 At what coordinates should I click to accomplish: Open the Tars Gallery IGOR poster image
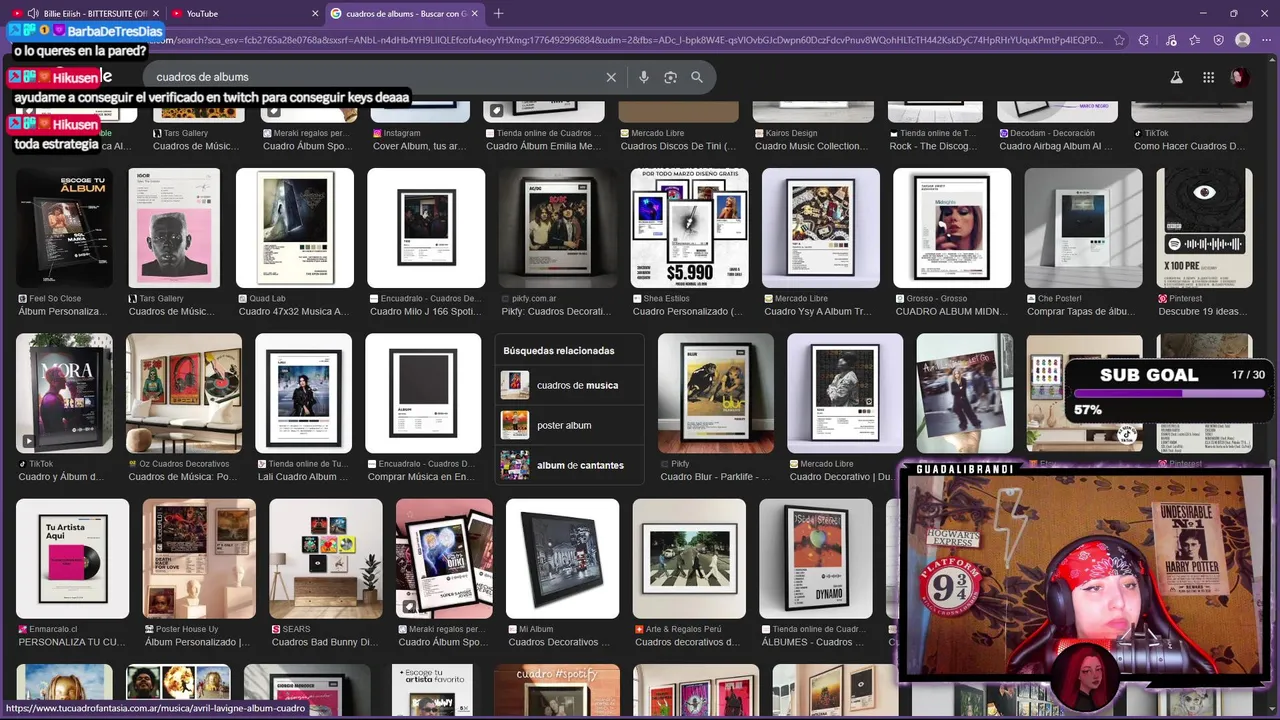[174, 228]
